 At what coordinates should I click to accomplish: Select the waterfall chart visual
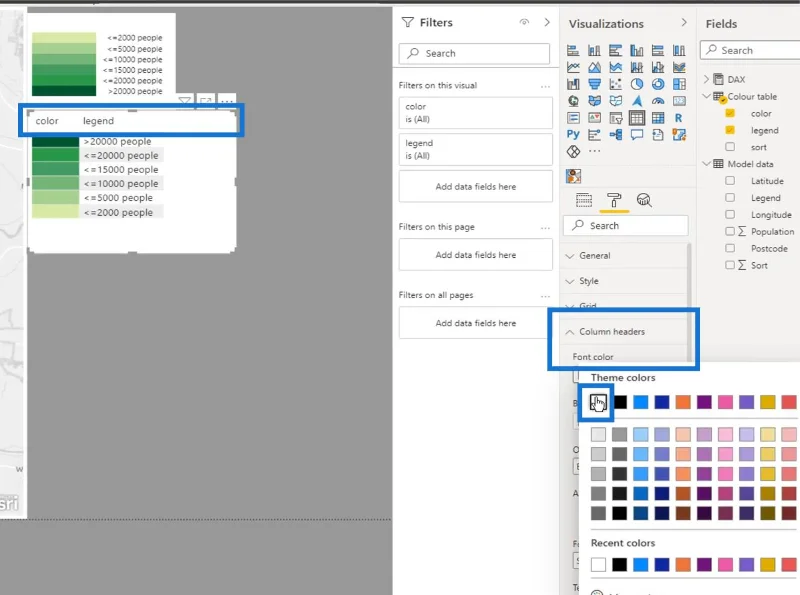click(573, 84)
